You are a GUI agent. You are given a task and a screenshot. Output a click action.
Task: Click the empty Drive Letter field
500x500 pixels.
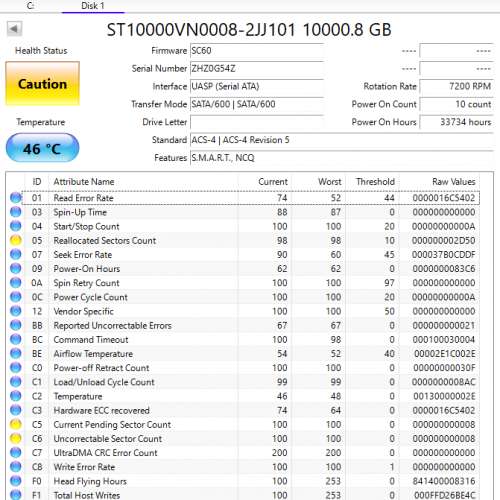point(257,122)
